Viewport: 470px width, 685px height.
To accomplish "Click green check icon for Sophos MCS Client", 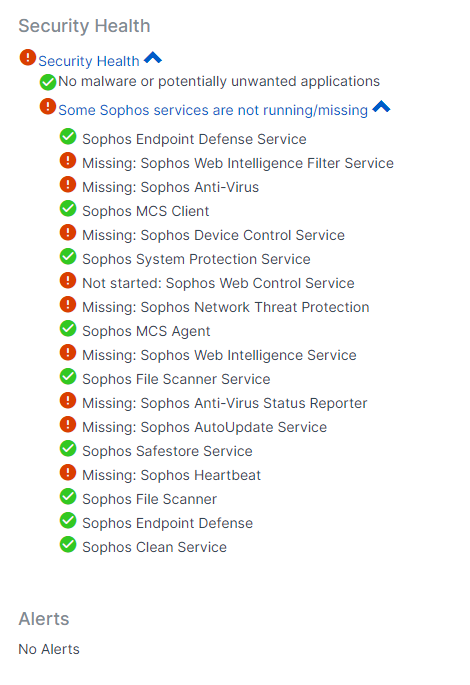I will tap(68, 208).
